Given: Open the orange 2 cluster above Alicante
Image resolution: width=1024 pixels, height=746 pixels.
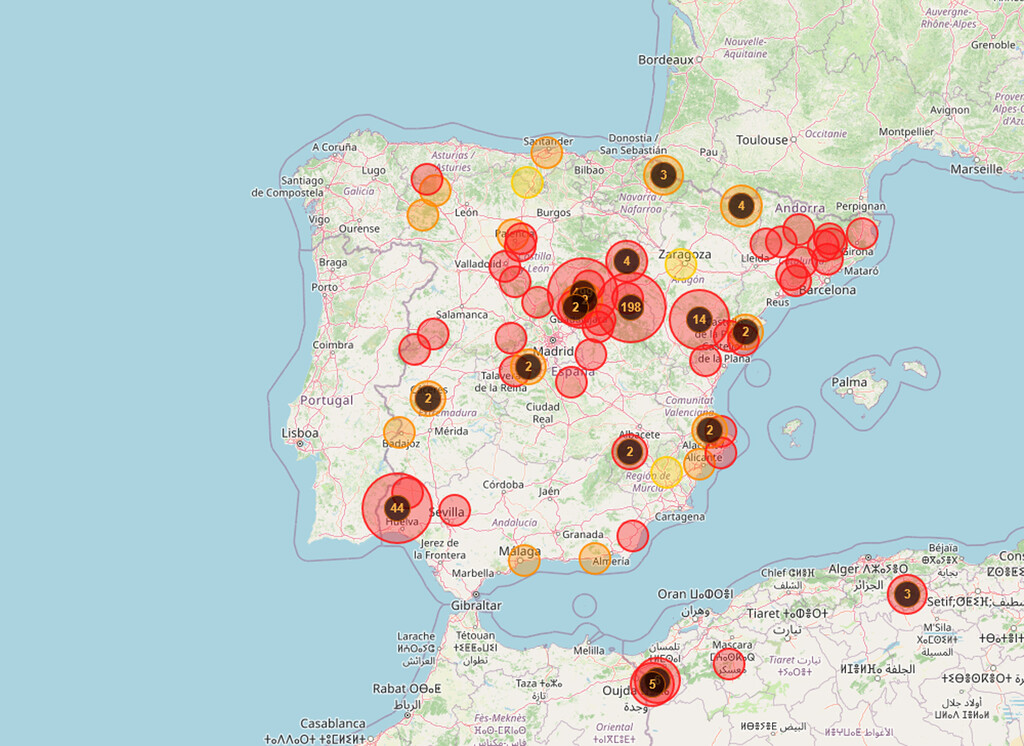Looking at the screenshot, I should tap(709, 430).
